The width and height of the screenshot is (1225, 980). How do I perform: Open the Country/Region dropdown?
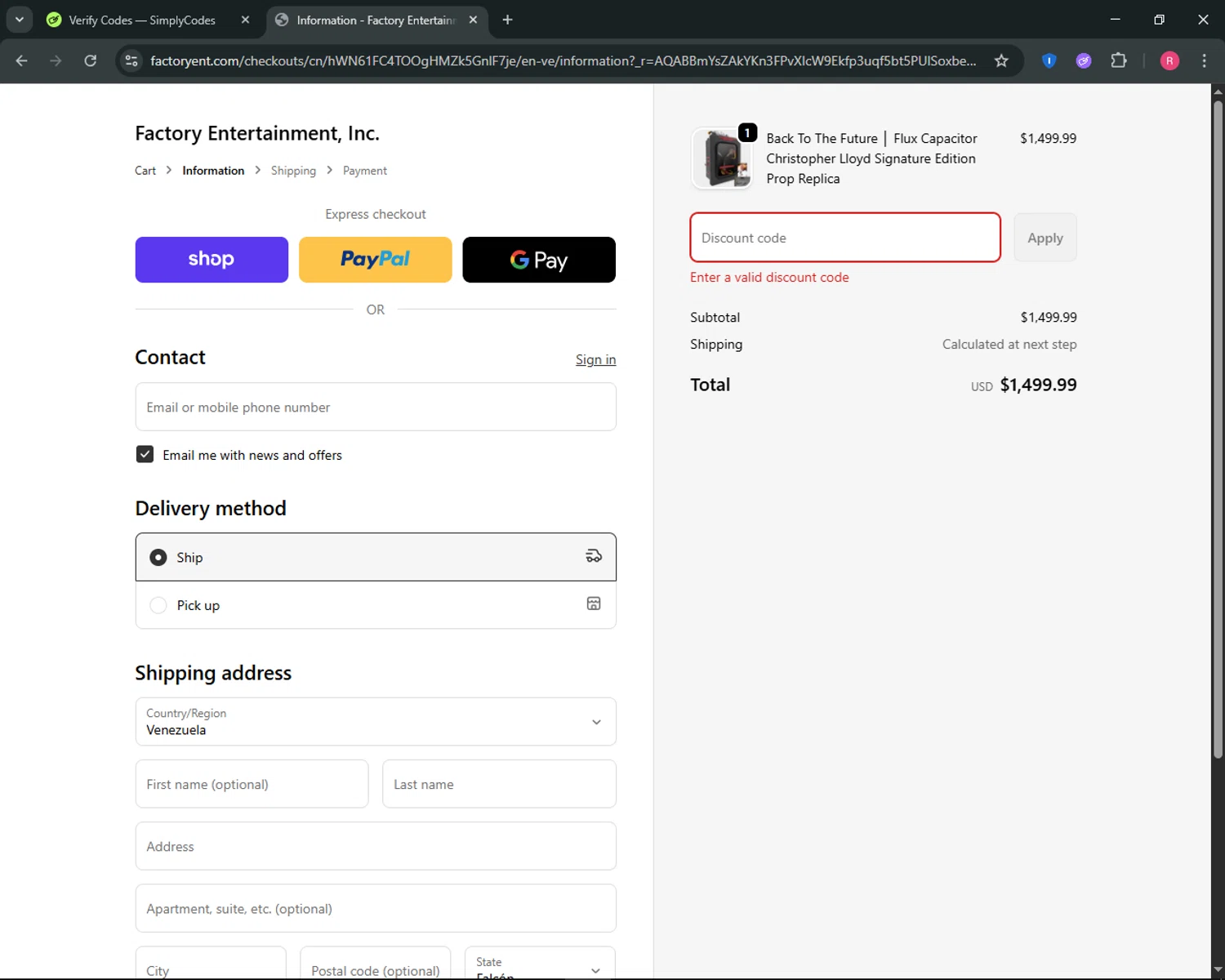[376, 721]
